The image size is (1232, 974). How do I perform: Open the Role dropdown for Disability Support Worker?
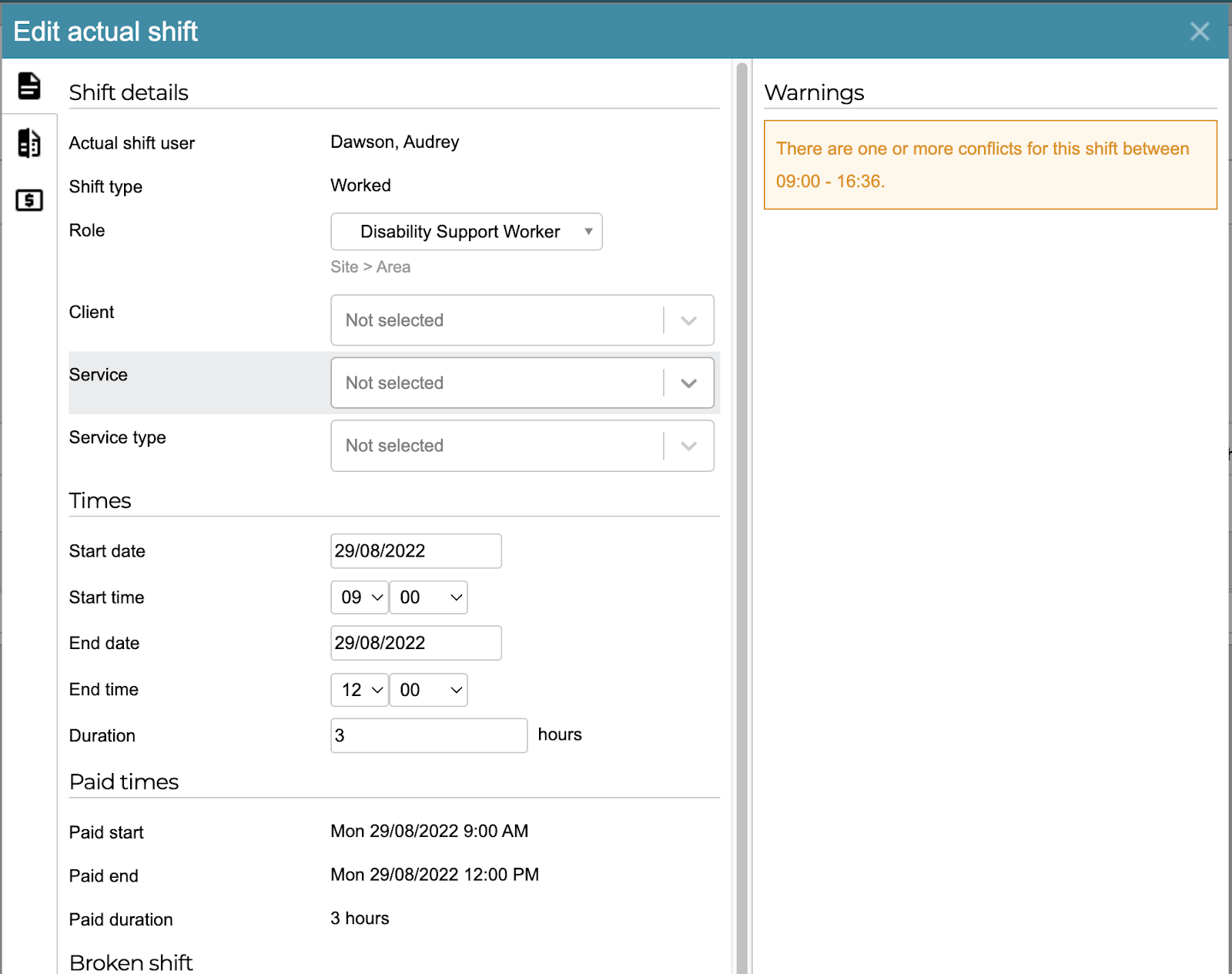467,232
